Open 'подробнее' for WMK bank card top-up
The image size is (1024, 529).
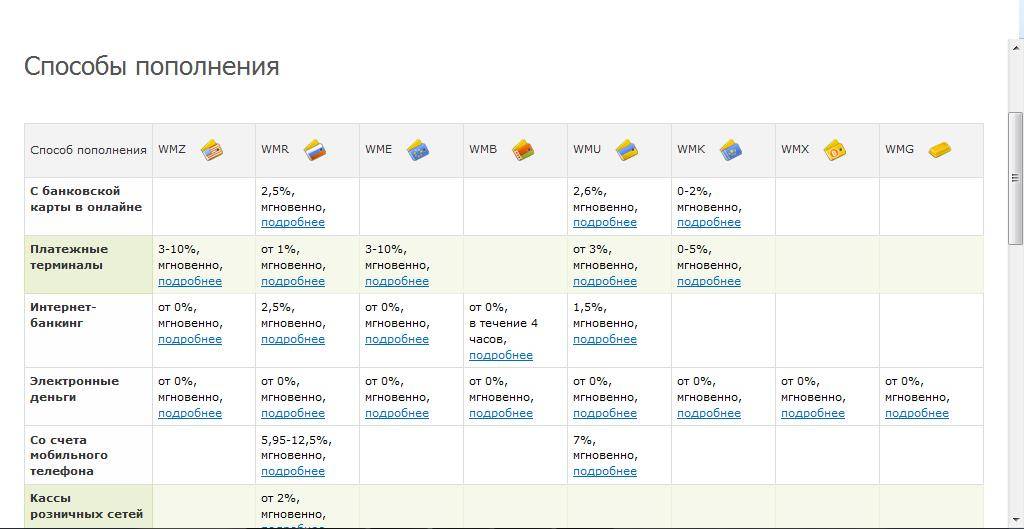(709, 223)
